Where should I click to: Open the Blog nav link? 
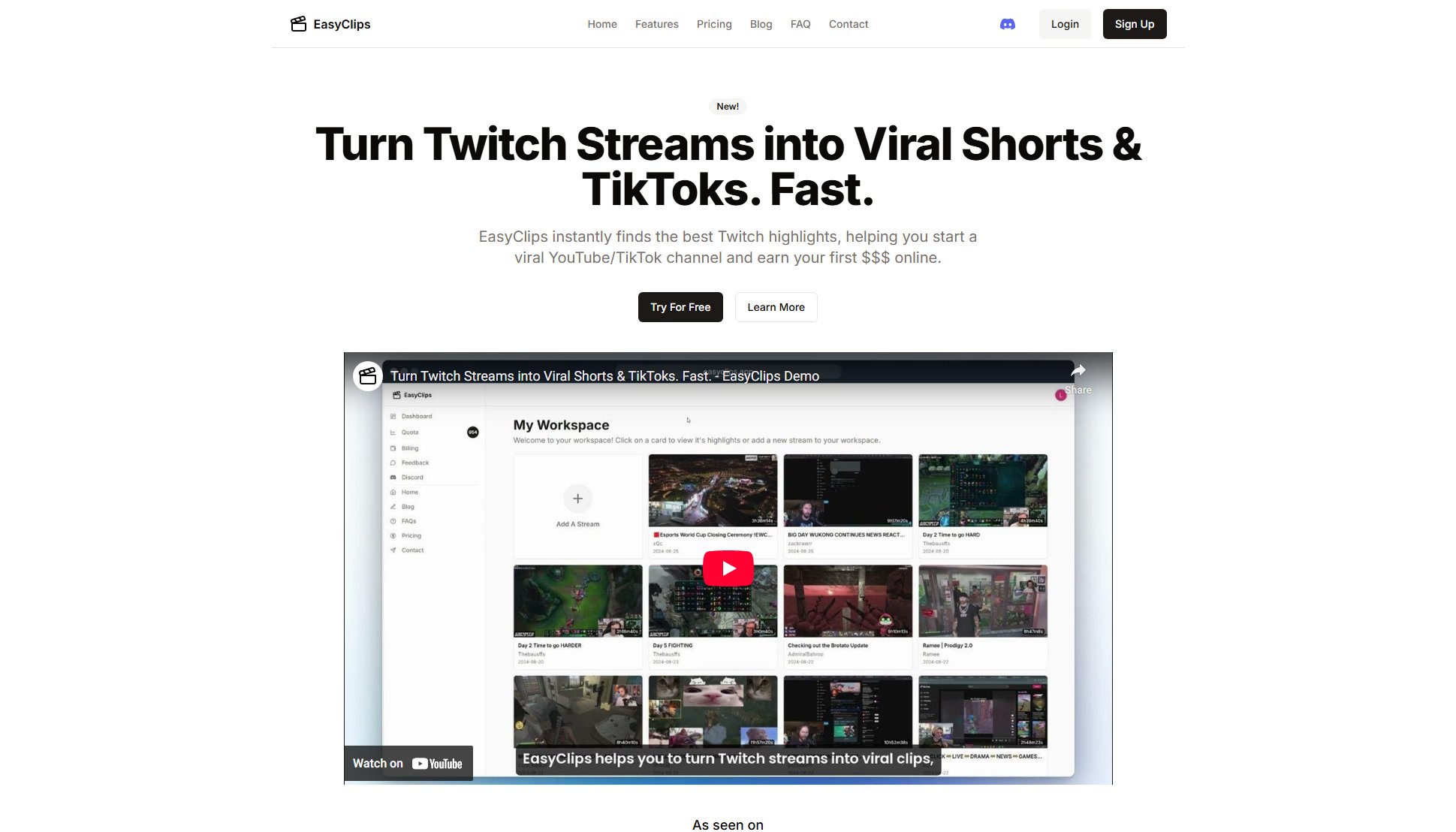[761, 24]
